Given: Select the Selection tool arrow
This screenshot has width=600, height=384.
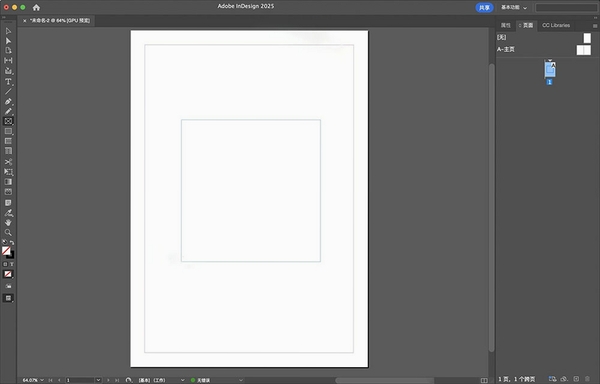Looking at the screenshot, I should coord(8,31).
